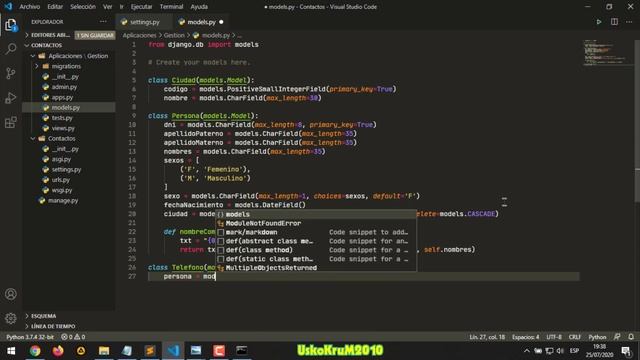Change the Python language mode
The image size is (640, 360).
coord(597,337)
